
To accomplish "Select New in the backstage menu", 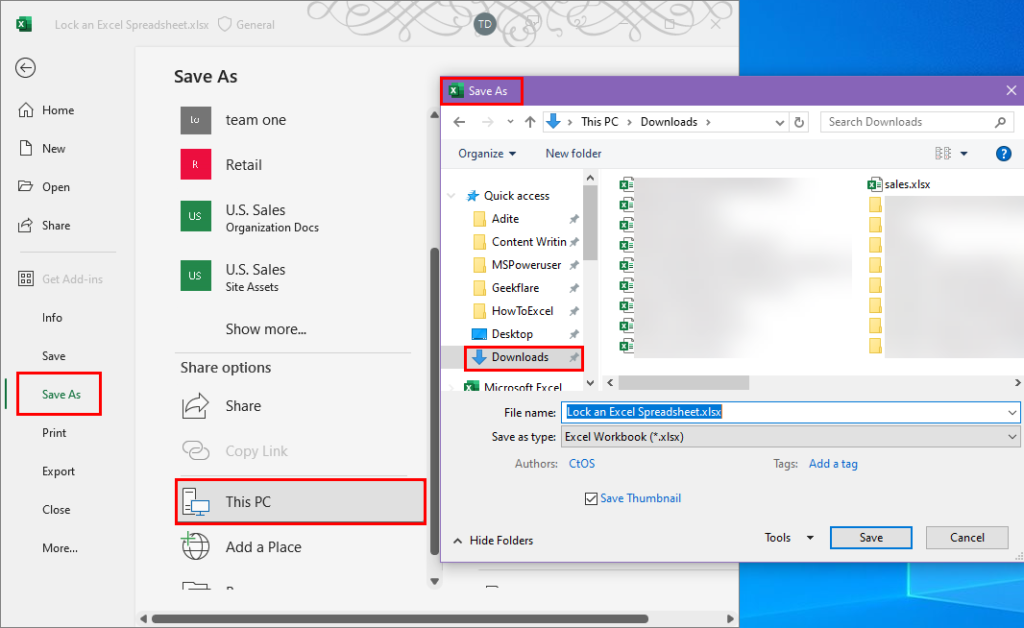I will tap(54, 149).
